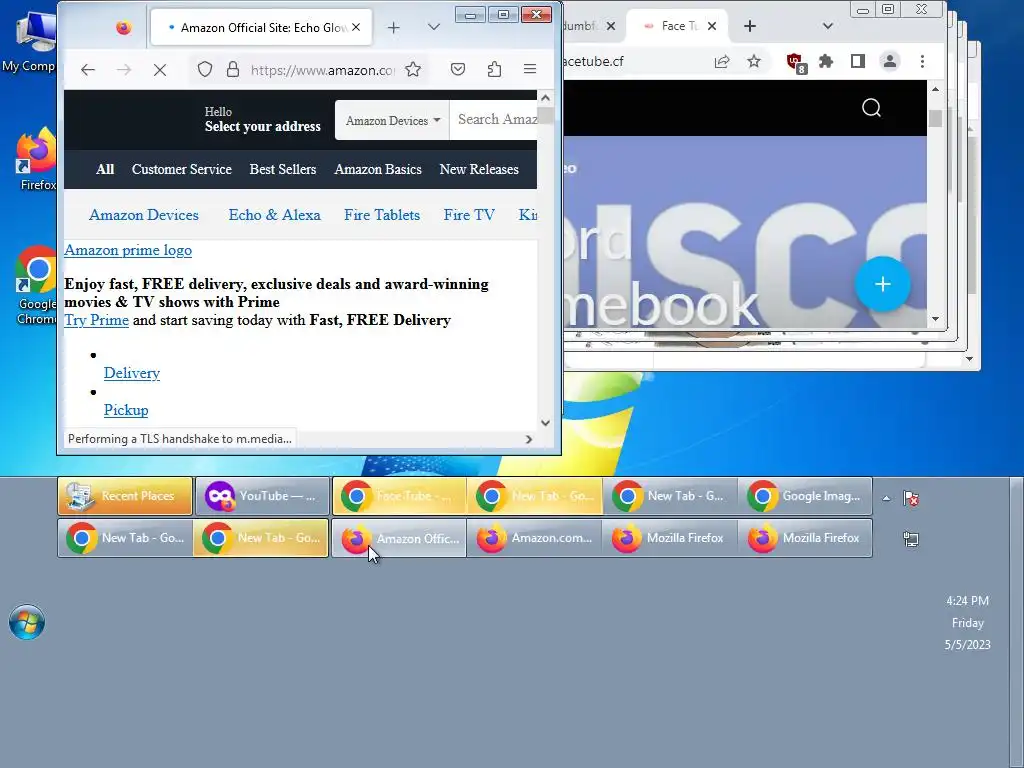Screen dimensions: 1024x768
Task: Open the Chrome three-dot menu
Action: (922, 61)
